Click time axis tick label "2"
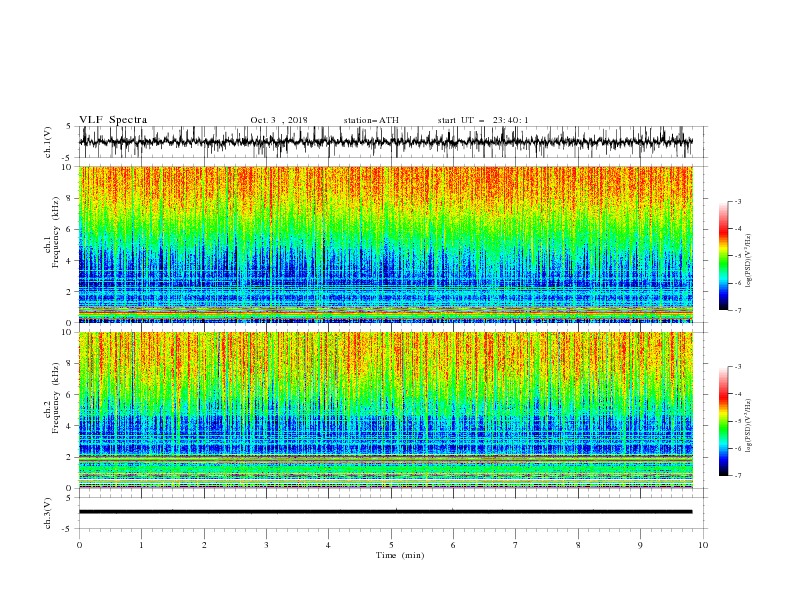Image resolution: width=792 pixels, height=612 pixels. click(204, 545)
